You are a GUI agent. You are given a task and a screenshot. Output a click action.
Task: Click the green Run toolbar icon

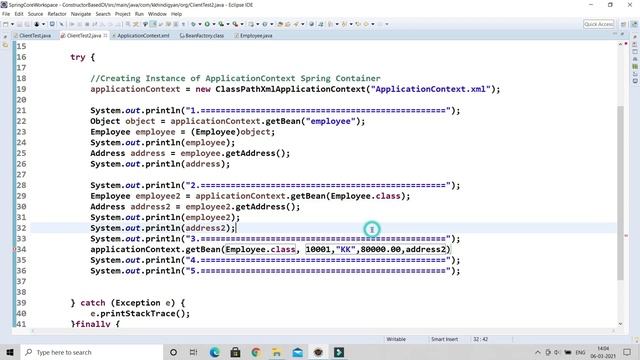207,24
